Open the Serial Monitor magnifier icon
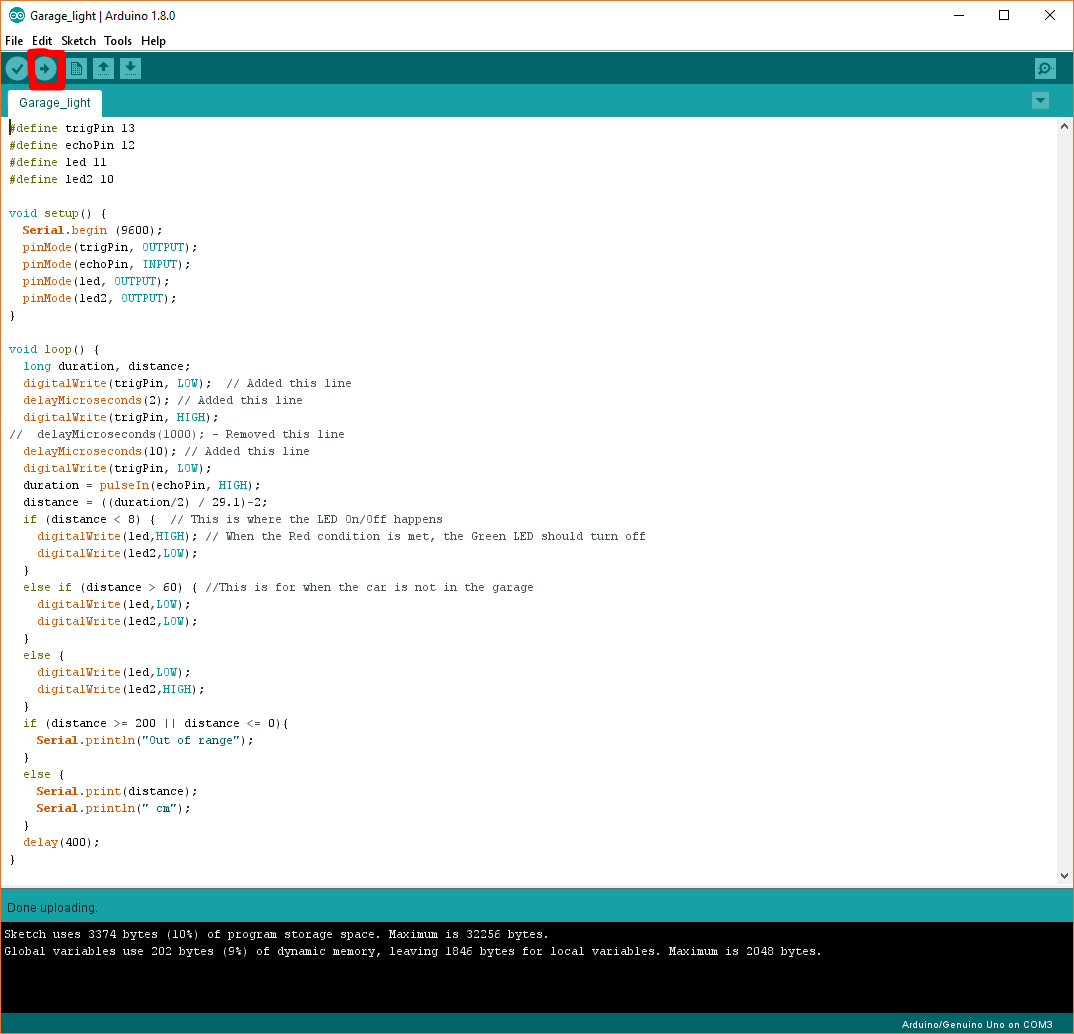 (x=1045, y=68)
